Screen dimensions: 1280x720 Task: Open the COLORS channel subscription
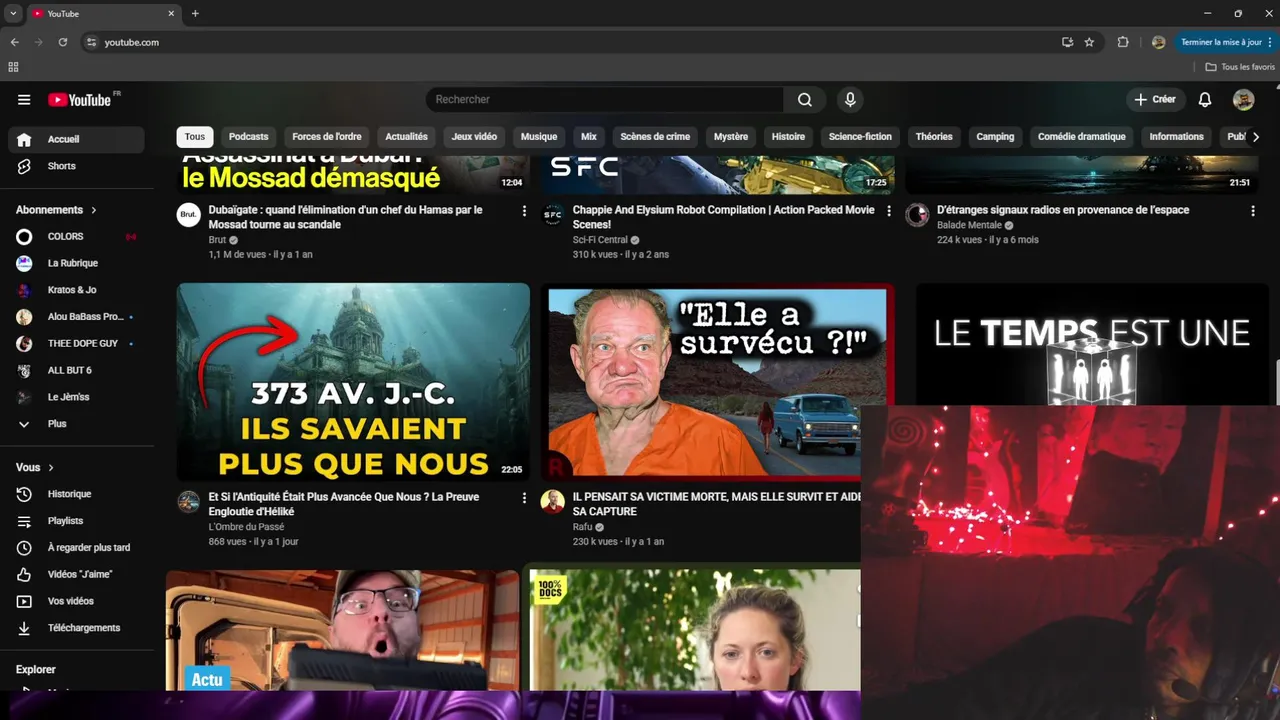point(76,236)
